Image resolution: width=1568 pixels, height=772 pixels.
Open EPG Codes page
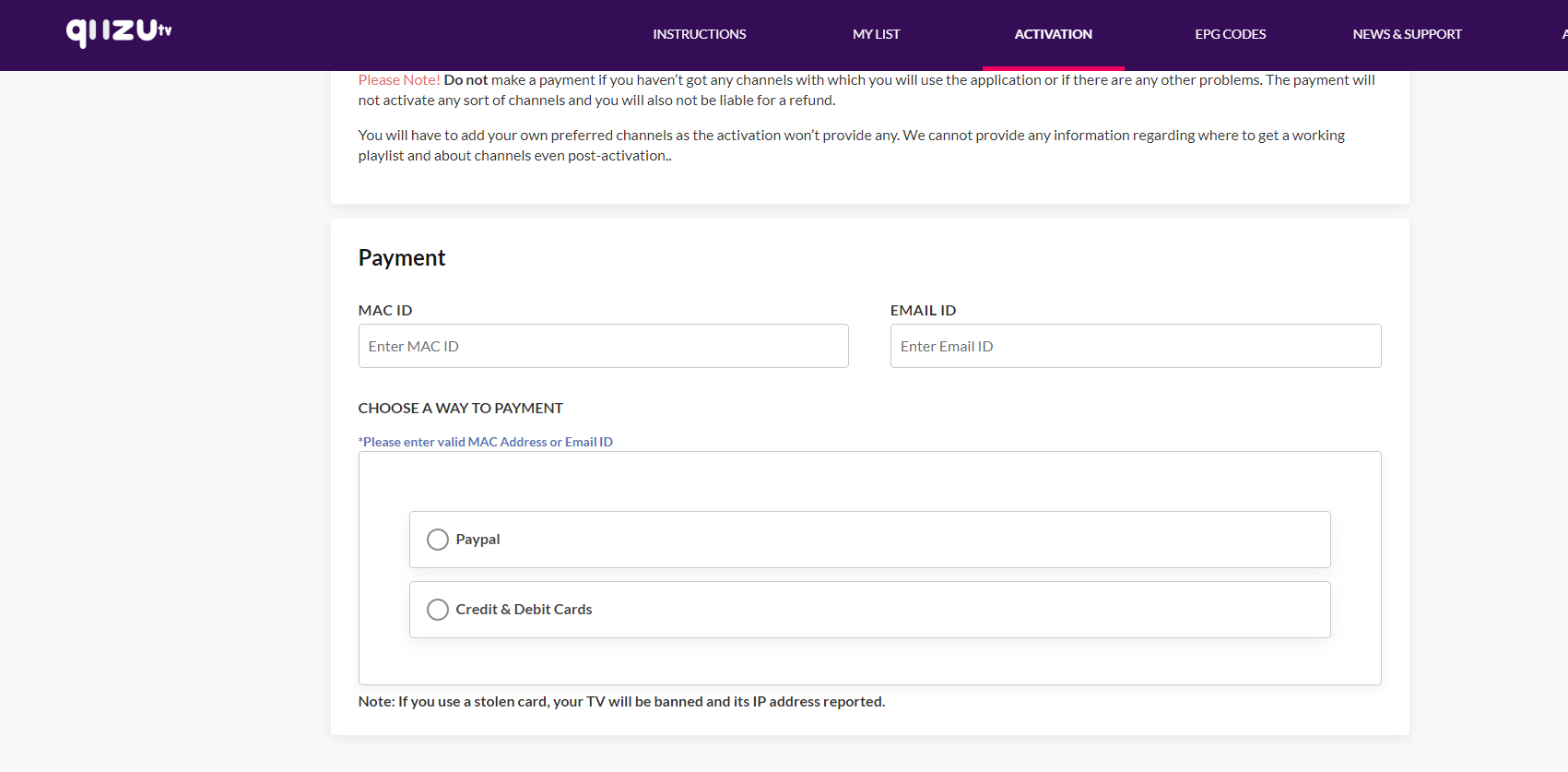click(1230, 34)
